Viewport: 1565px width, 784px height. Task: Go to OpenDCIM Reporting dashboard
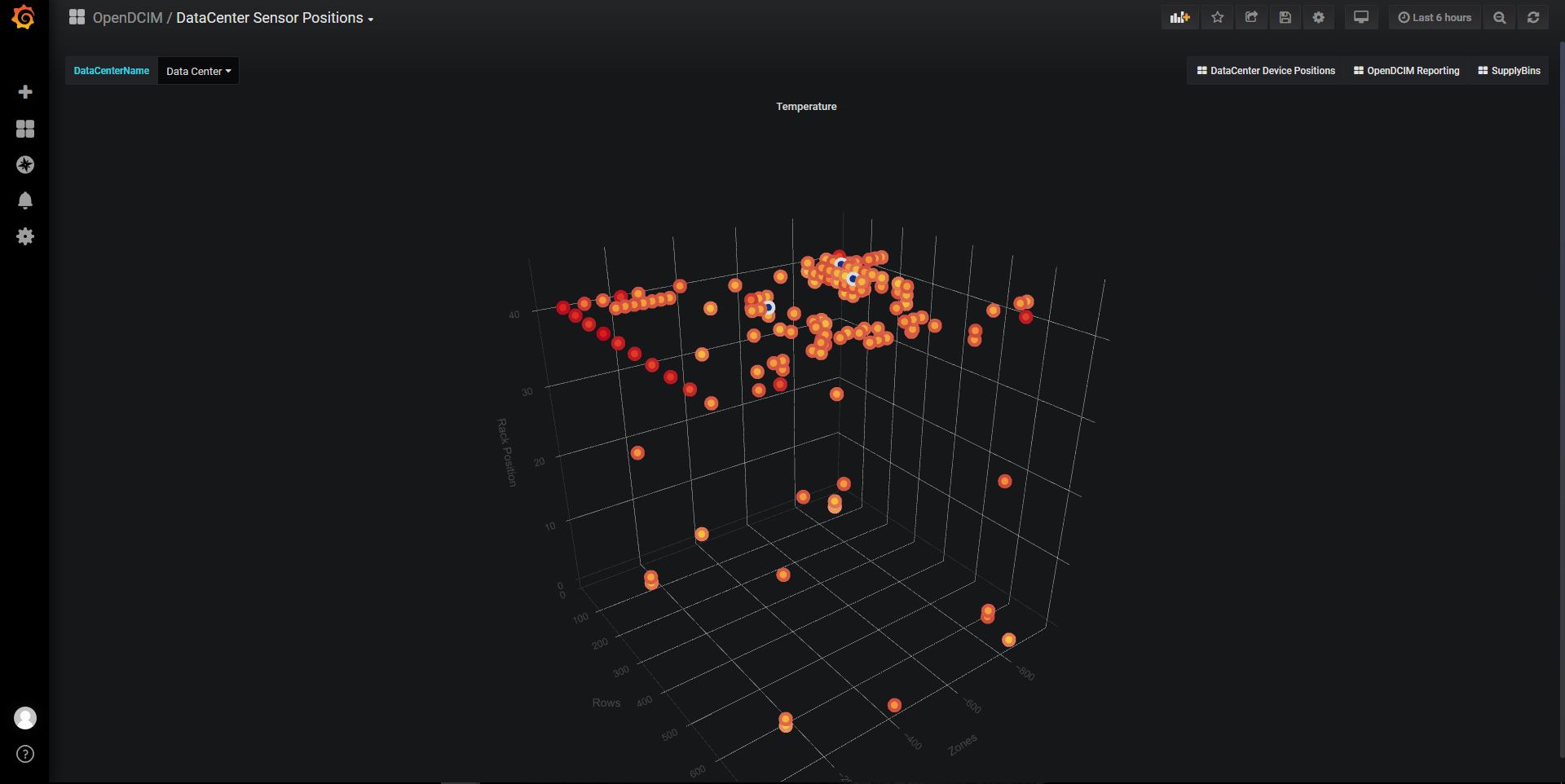coord(1407,71)
